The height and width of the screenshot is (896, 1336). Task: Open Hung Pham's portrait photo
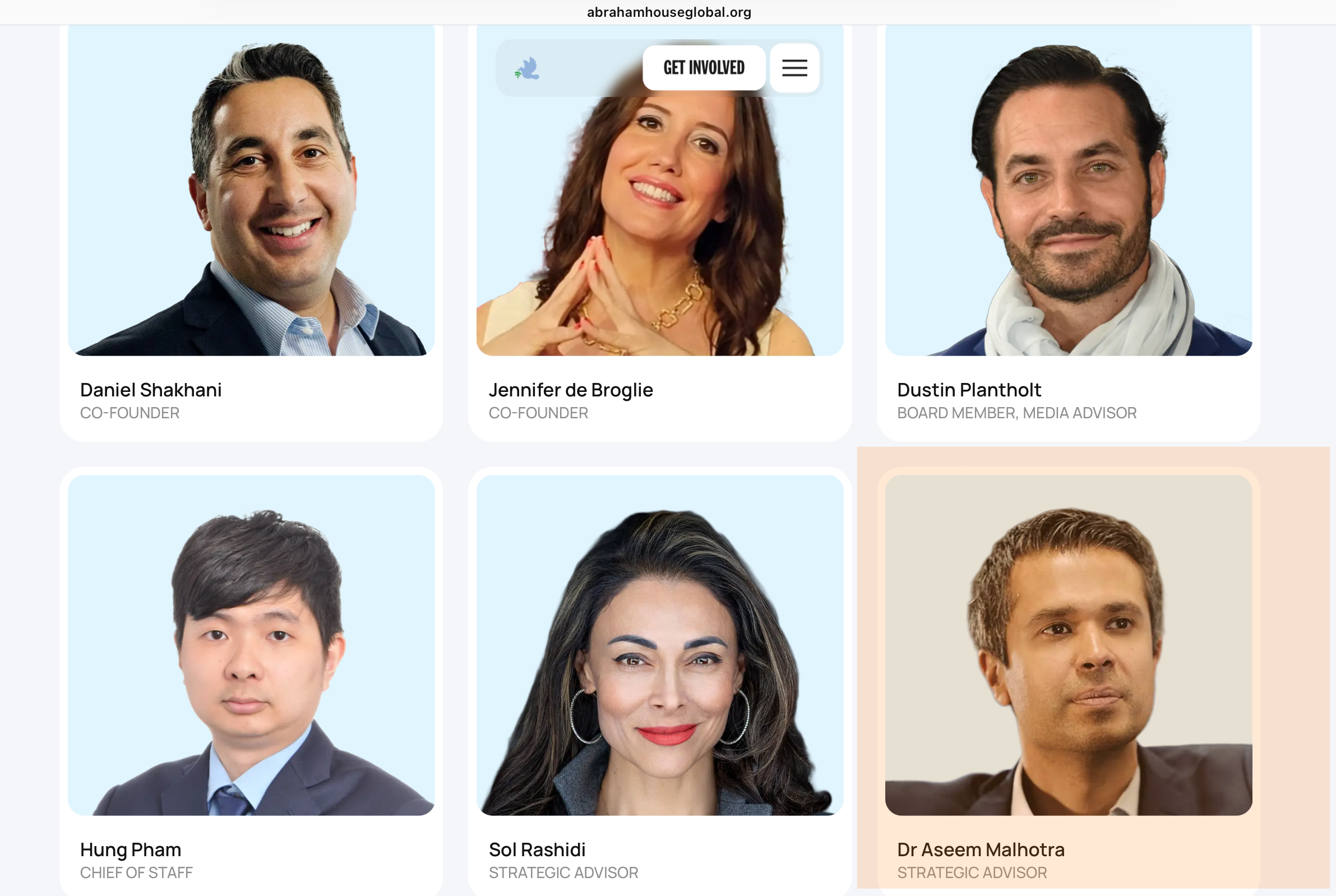pyautogui.click(x=251, y=645)
